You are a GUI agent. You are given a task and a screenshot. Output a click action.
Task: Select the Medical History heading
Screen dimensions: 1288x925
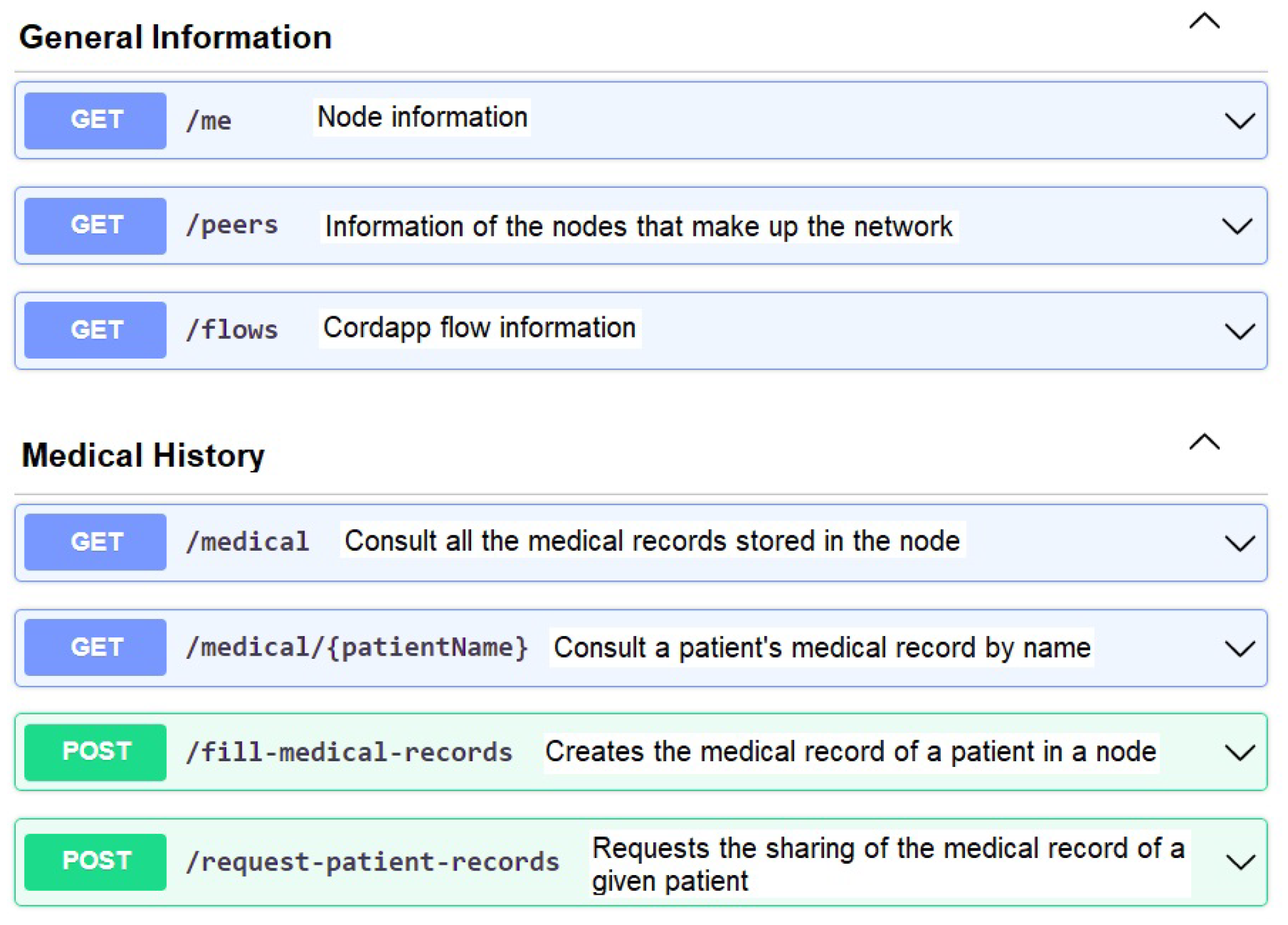coord(143,455)
